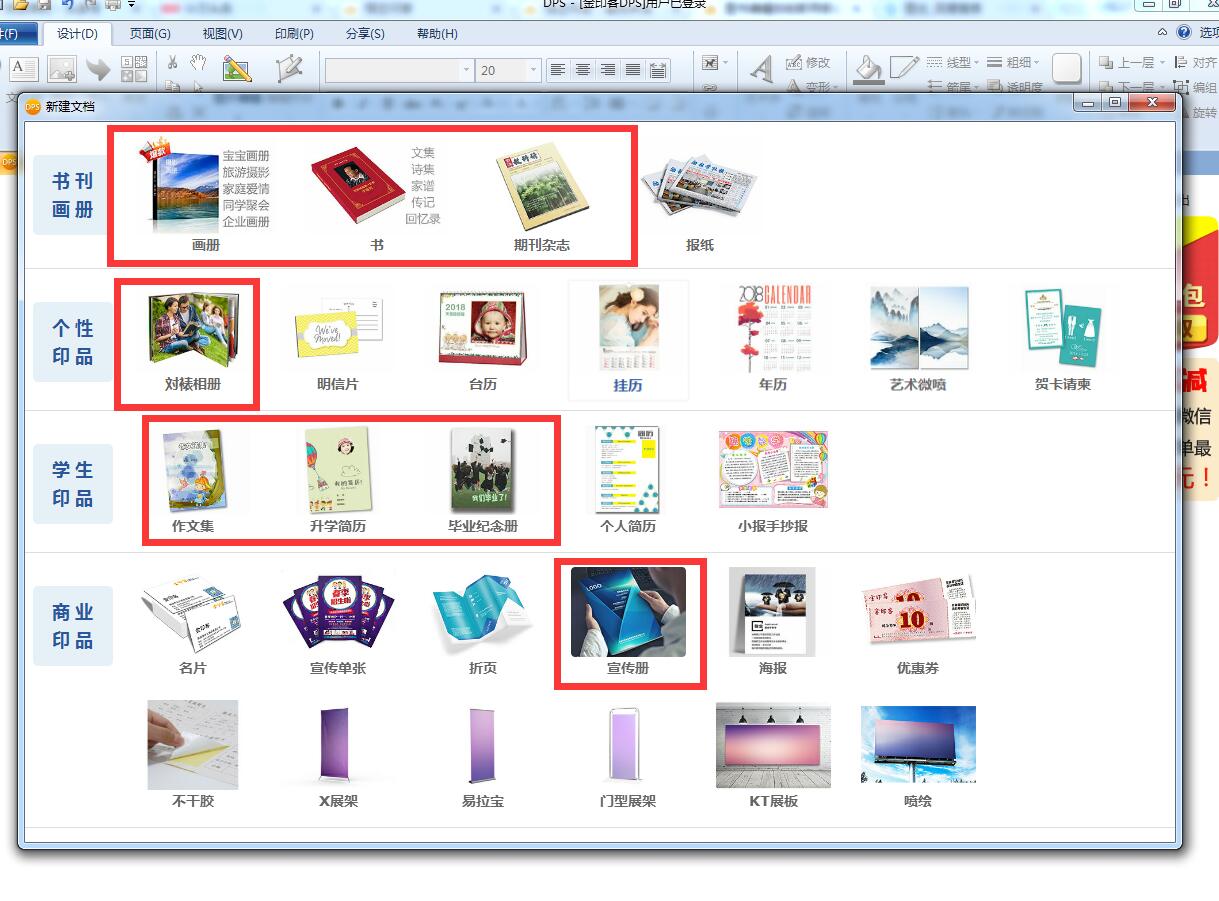Click the insert image icon in ribbon
The height and width of the screenshot is (901, 1219).
pos(62,68)
